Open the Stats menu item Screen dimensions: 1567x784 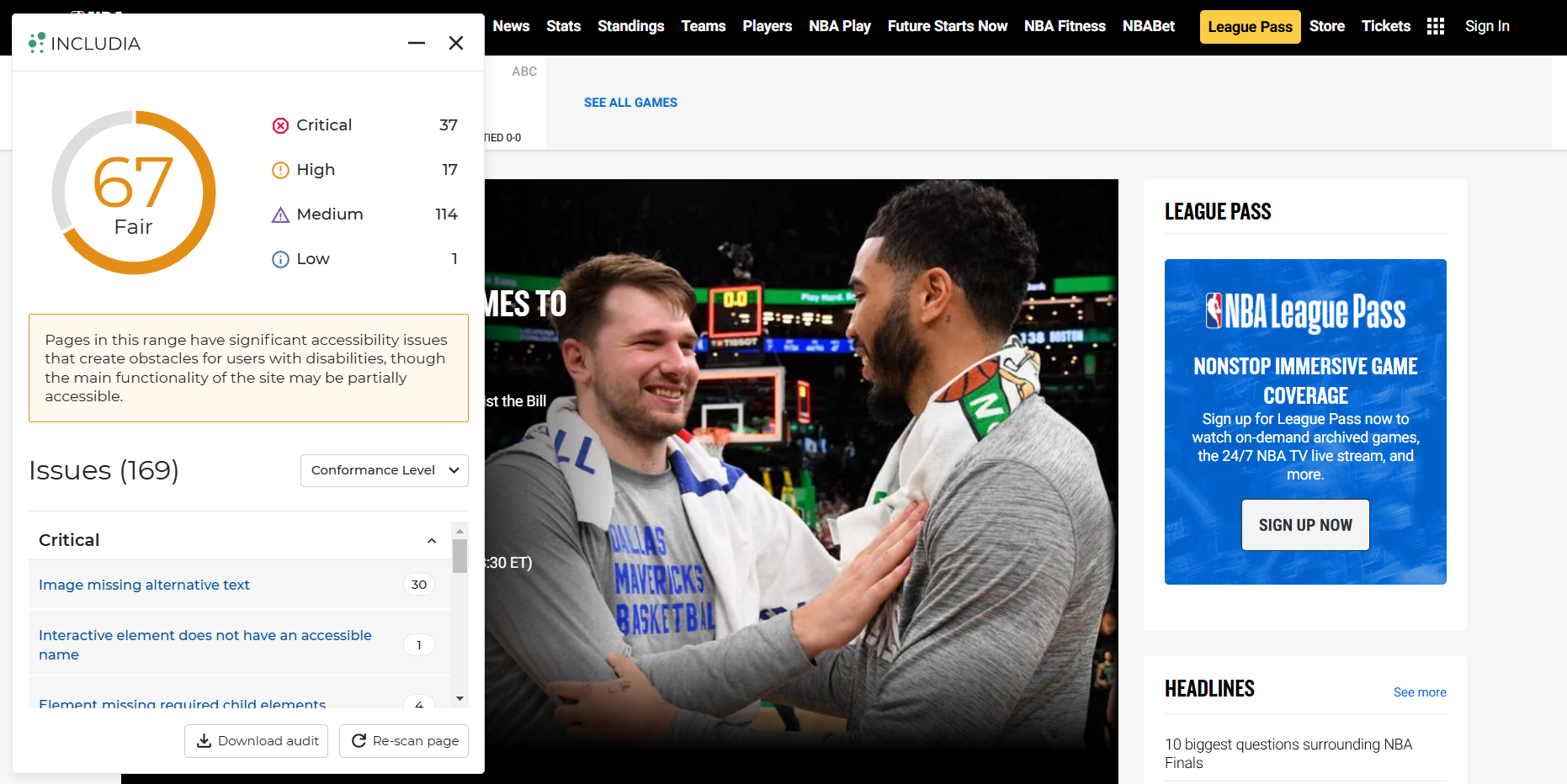(x=563, y=26)
